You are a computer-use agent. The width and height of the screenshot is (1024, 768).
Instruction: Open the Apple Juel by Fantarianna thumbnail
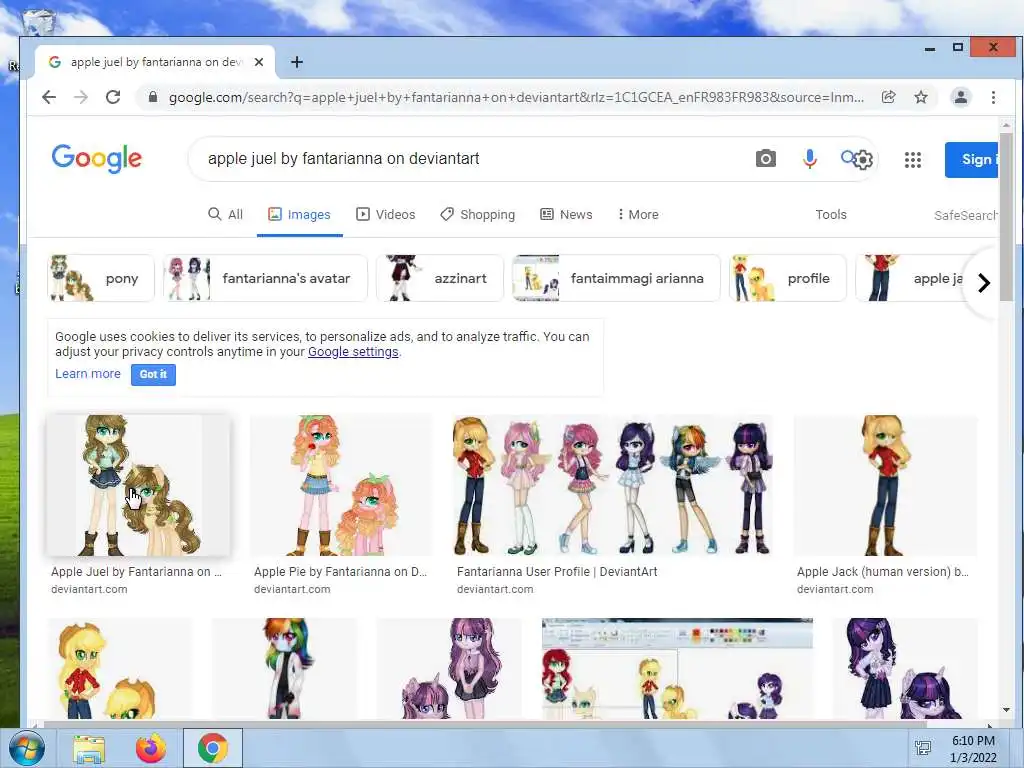tap(138, 485)
